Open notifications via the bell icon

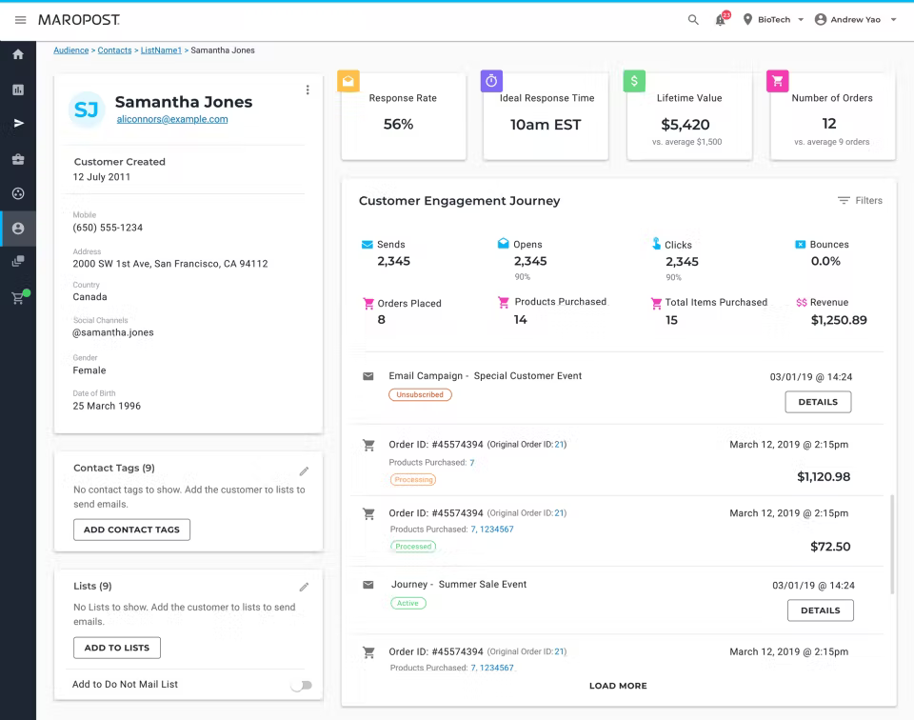pyautogui.click(x=720, y=19)
